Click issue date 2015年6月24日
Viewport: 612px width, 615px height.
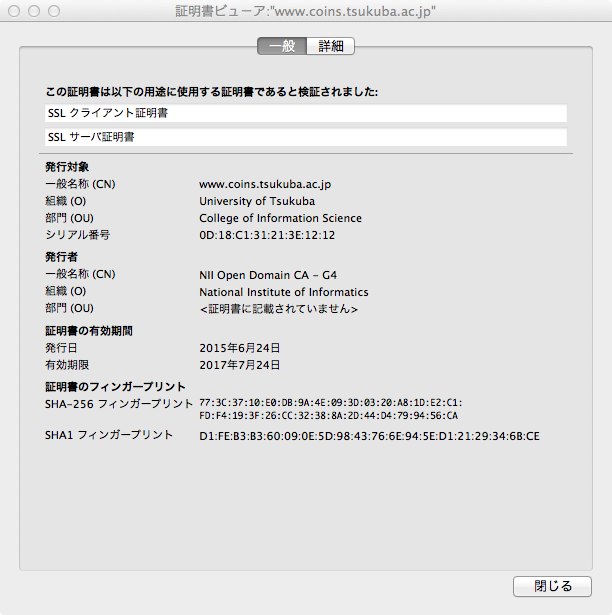click(x=239, y=348)
